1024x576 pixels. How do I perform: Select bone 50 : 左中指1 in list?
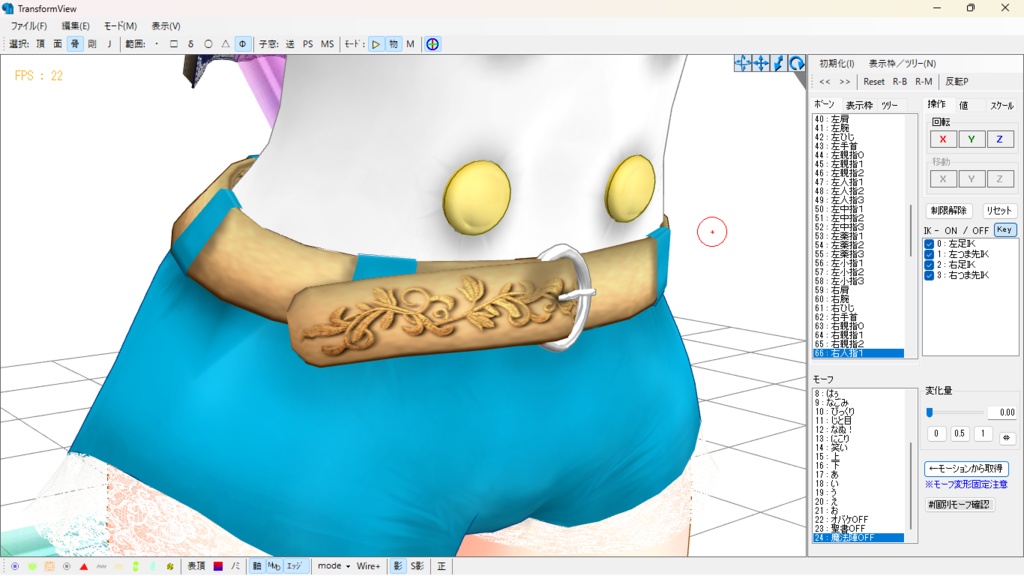tap(858, 210)
